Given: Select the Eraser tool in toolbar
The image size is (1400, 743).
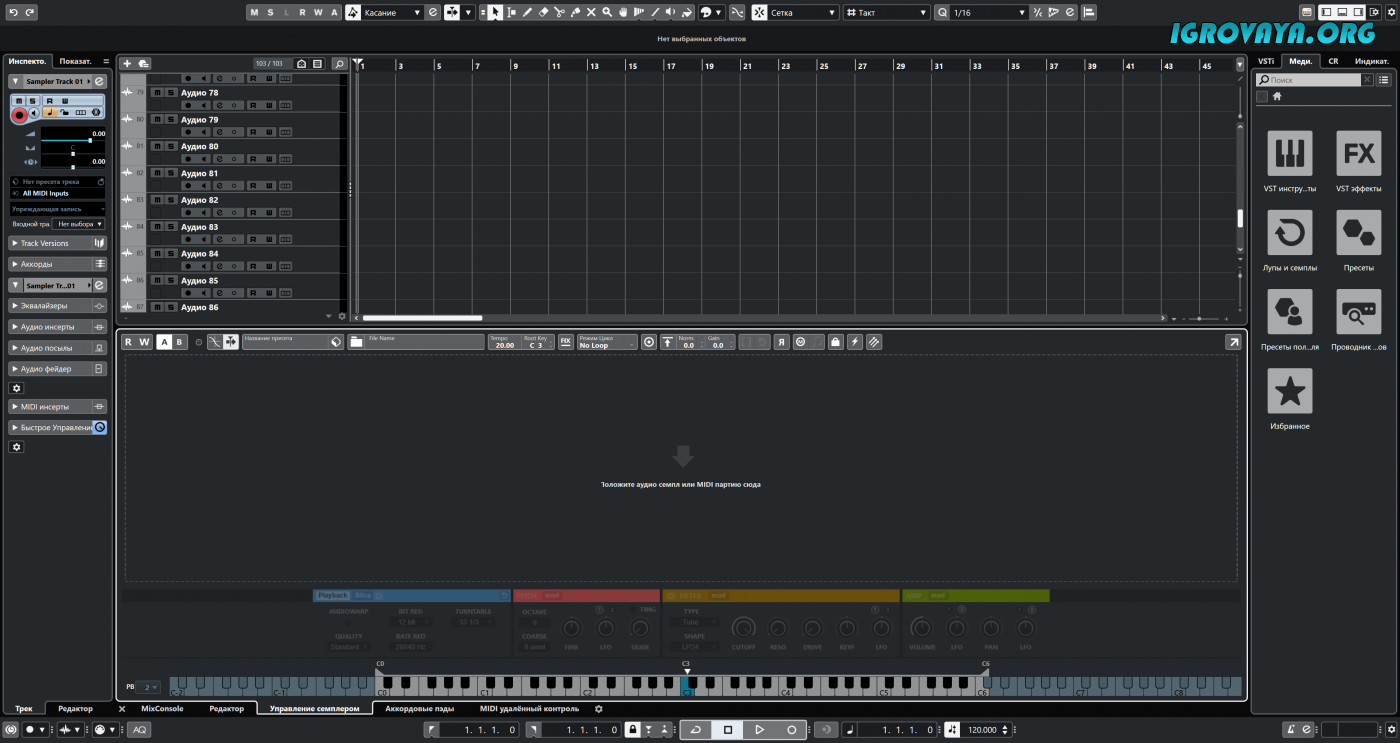Looking at the screenshot, I should click(543, 12).
